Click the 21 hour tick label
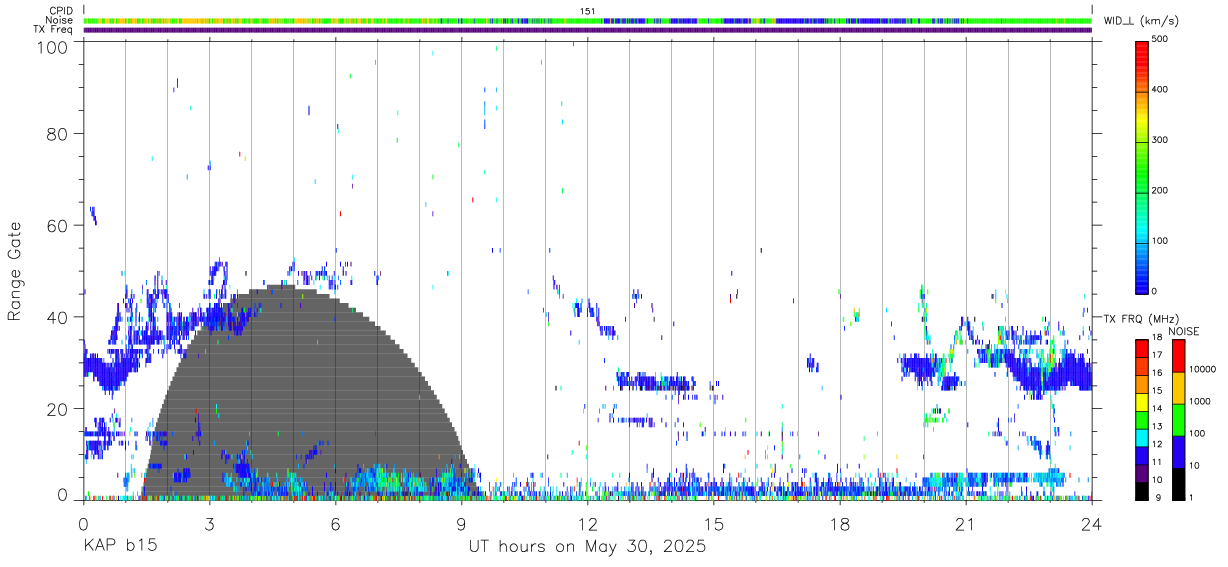 (965, 524)
